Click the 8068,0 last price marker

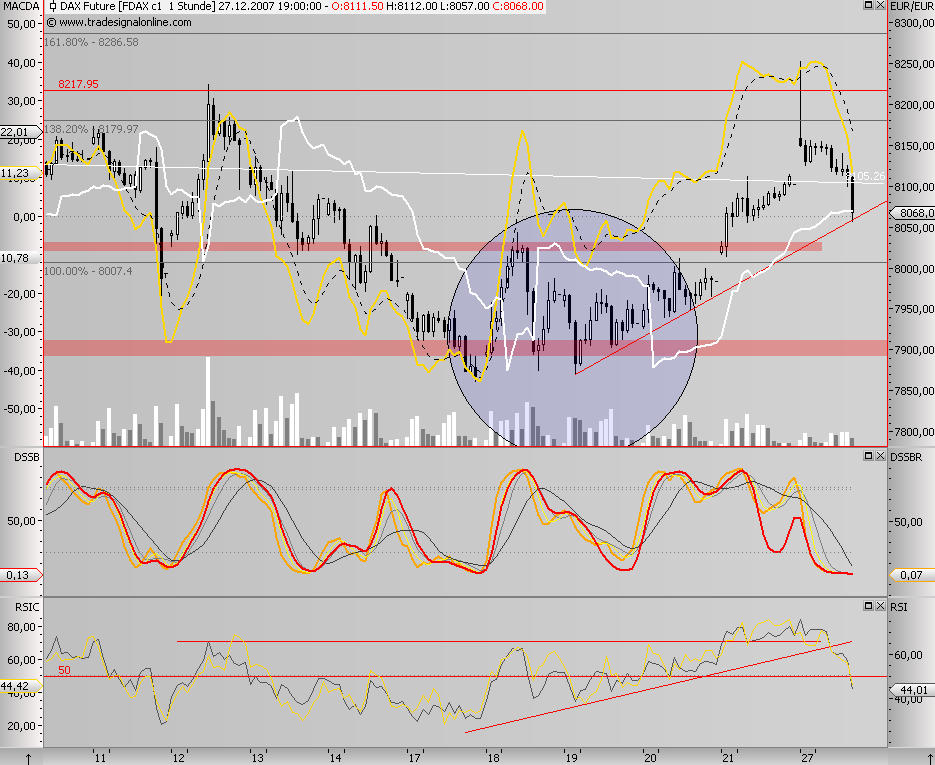tap(914, 213)
